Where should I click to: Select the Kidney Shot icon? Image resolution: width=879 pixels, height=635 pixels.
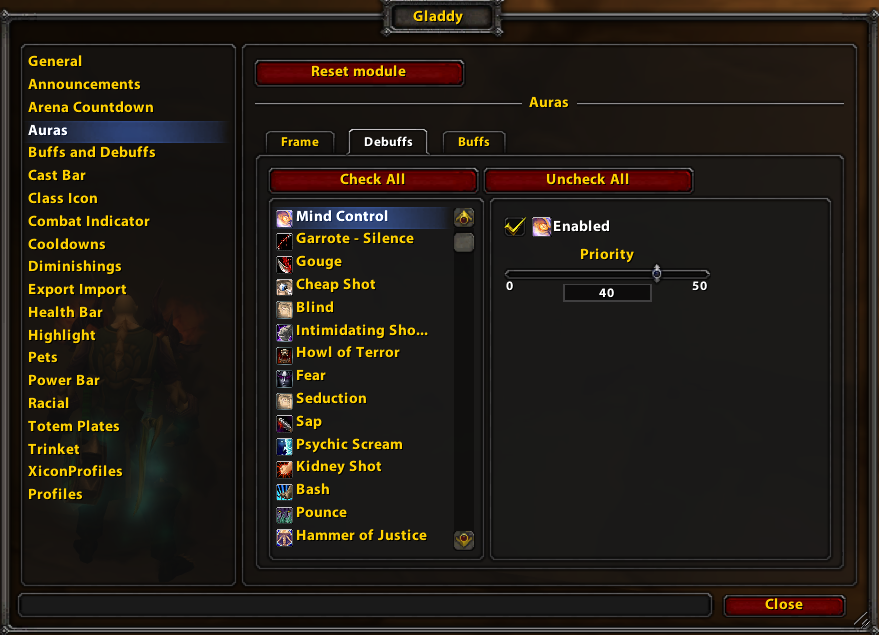284,469
